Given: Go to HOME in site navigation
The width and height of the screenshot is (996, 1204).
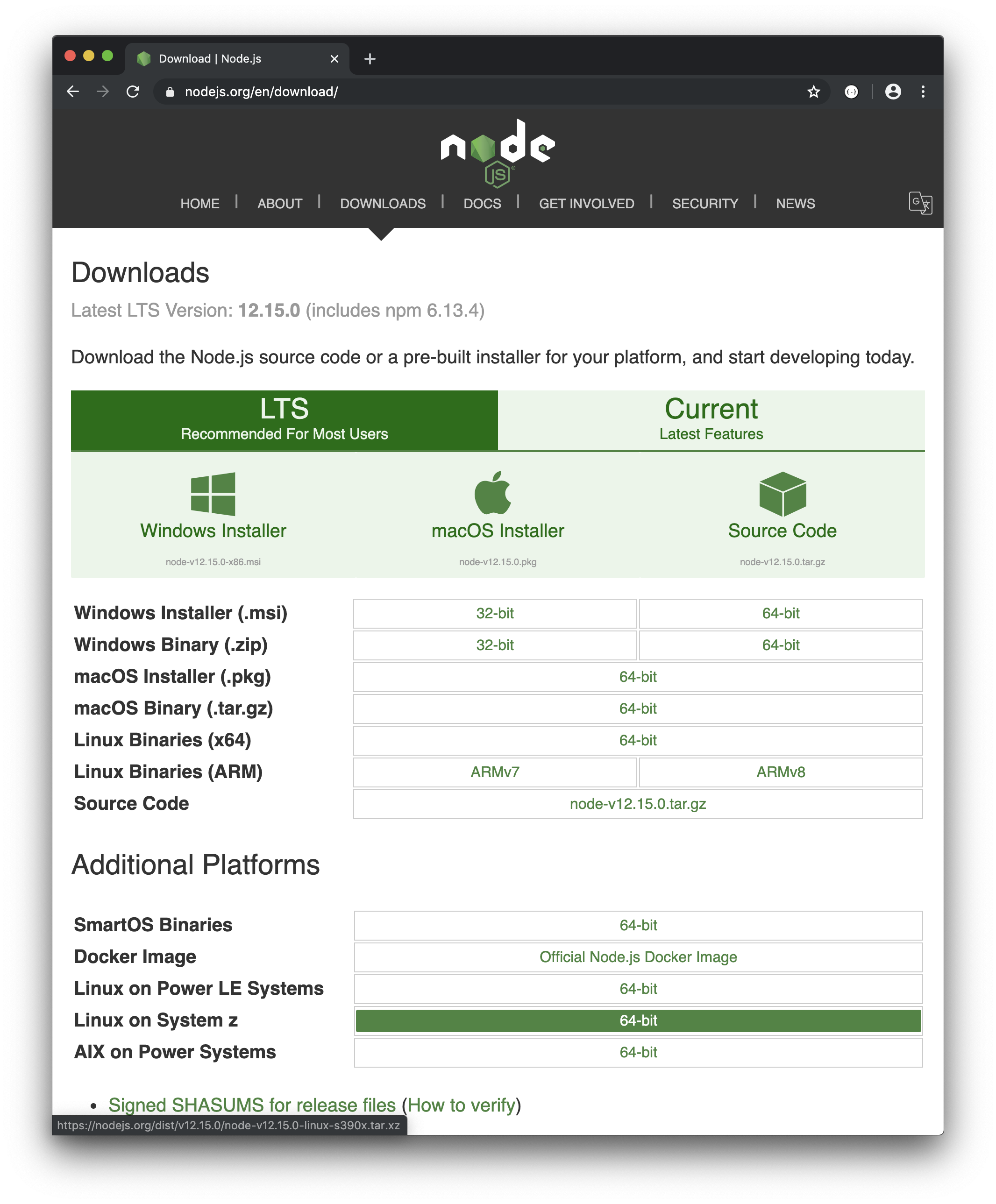Looking at the screenshot, I should click(199, 204).
